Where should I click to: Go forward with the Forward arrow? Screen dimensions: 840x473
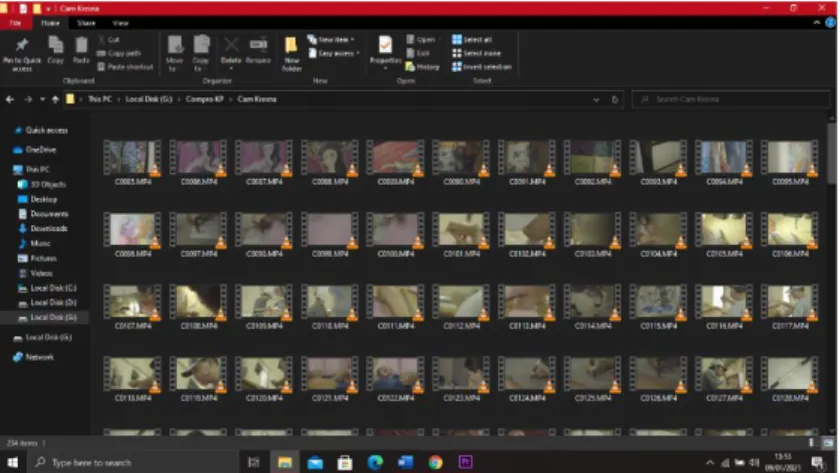click(28, 99)
